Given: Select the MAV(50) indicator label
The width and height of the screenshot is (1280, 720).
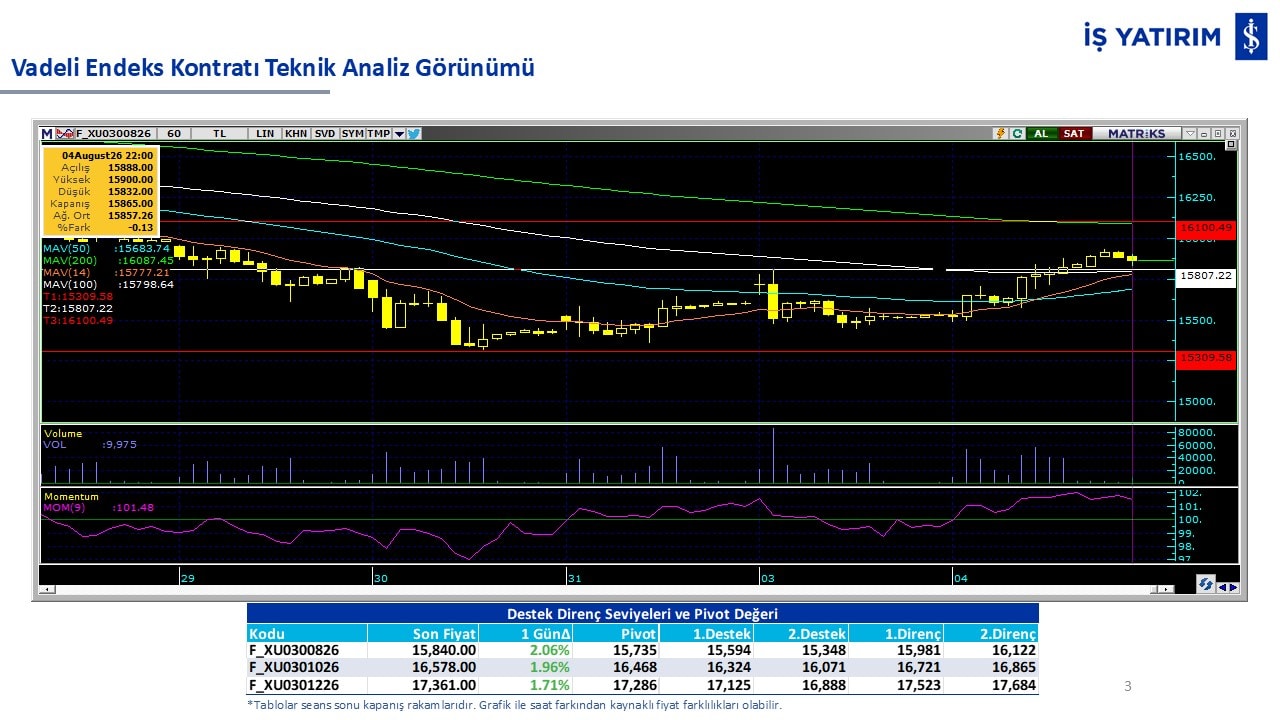Looking at the screenshot, I should [x=65, y=248].
